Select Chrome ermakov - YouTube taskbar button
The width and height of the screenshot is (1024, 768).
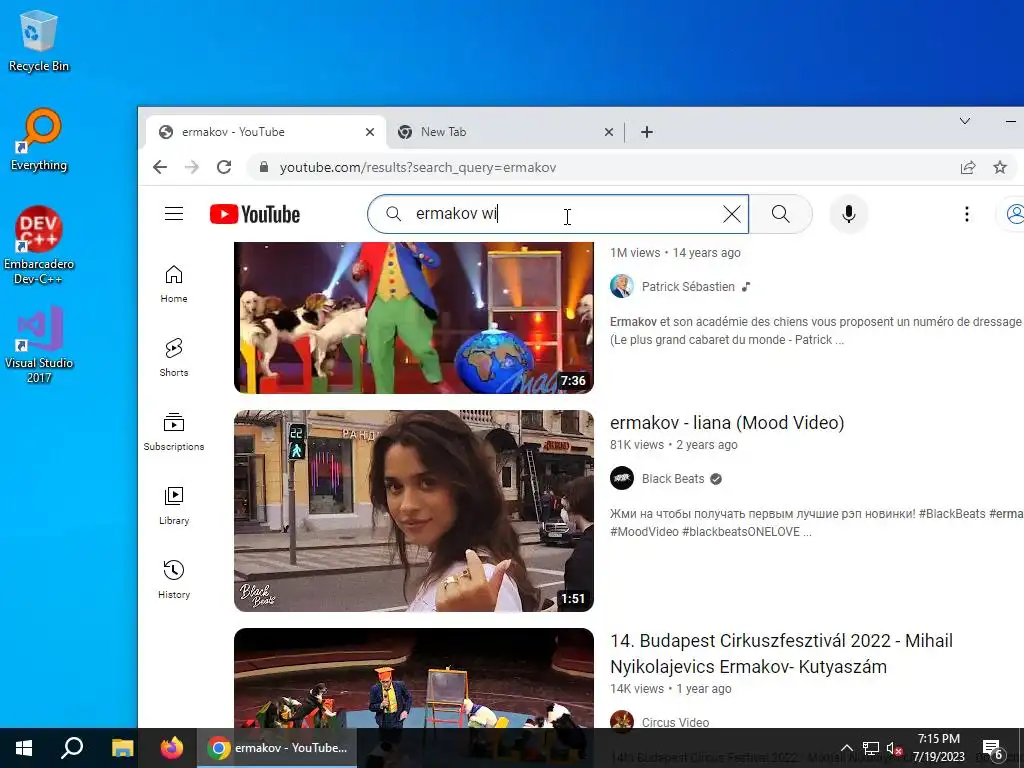pos(278,748)
